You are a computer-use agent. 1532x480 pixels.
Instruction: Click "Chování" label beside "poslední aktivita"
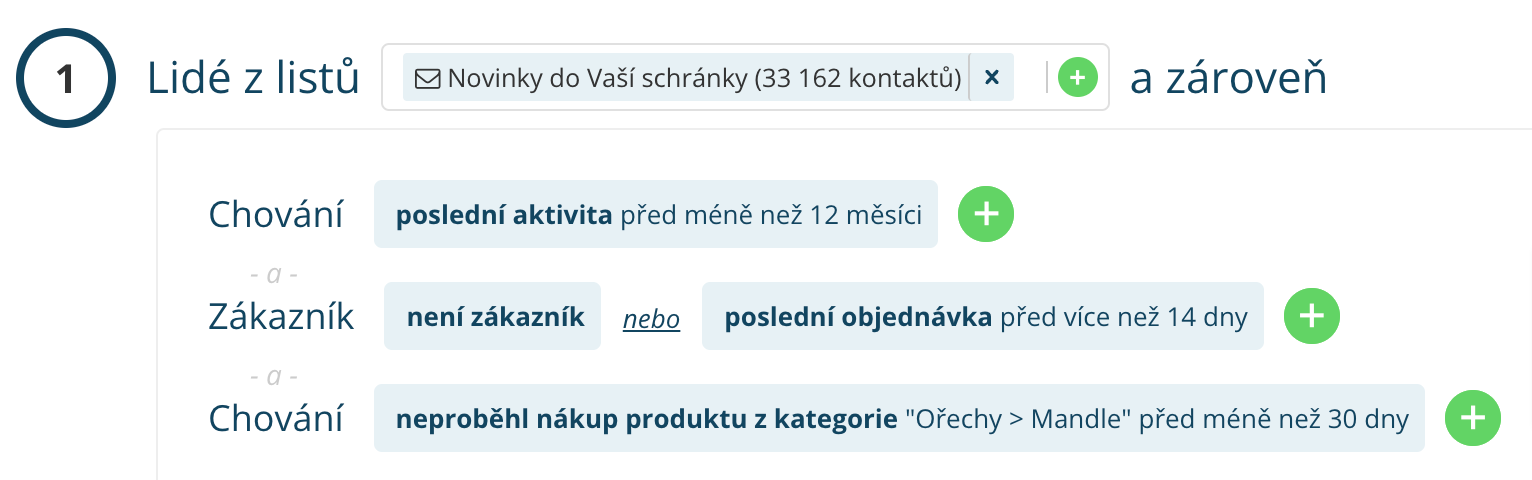pos(276,215)
